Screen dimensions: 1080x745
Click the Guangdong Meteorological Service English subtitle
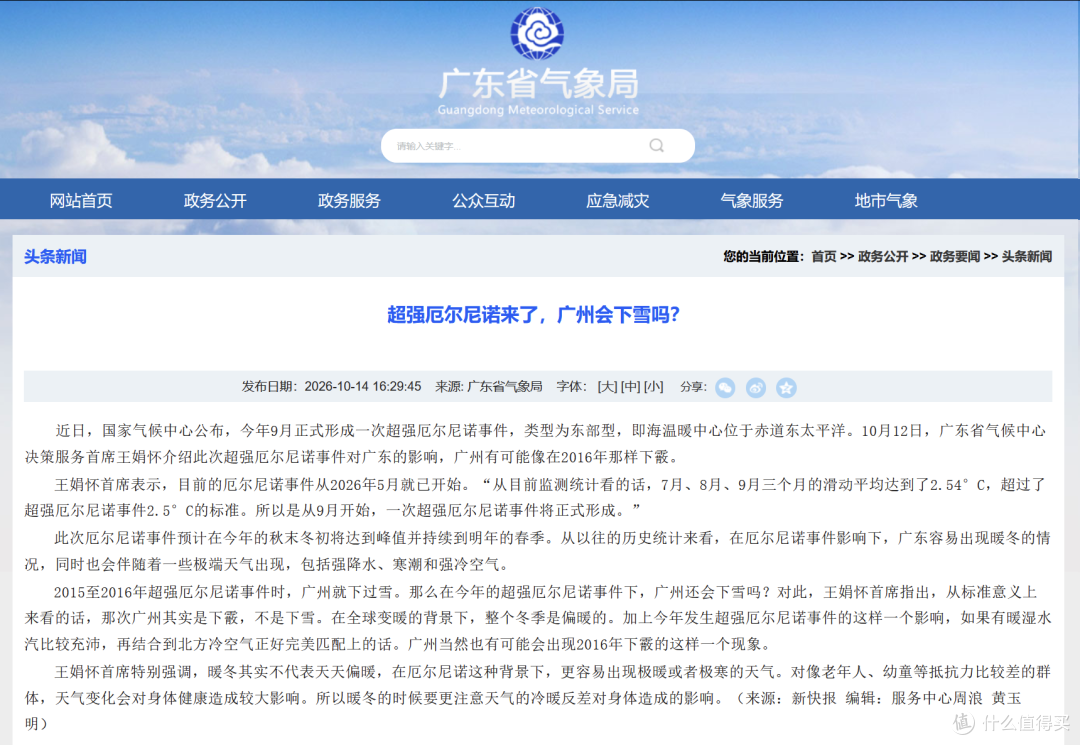tap(538, 109)
